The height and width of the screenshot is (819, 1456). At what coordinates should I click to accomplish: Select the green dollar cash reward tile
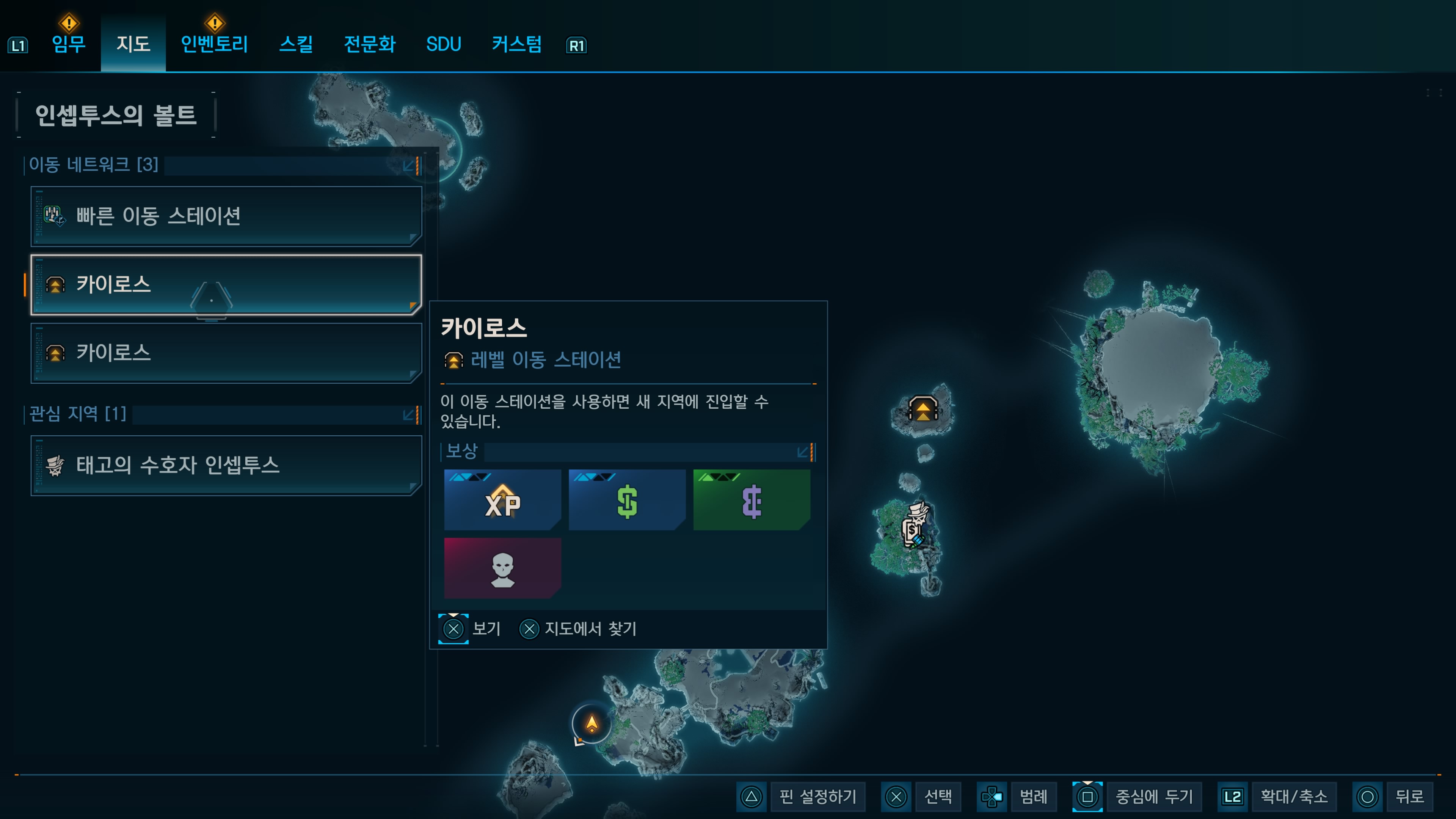[x=627, y=500]
